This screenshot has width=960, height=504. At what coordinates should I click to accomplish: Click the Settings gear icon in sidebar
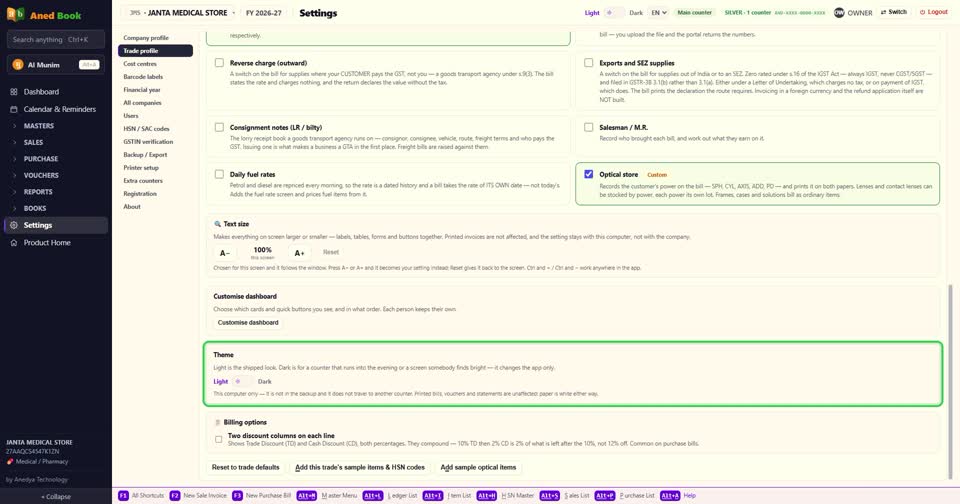click(14, 225)
